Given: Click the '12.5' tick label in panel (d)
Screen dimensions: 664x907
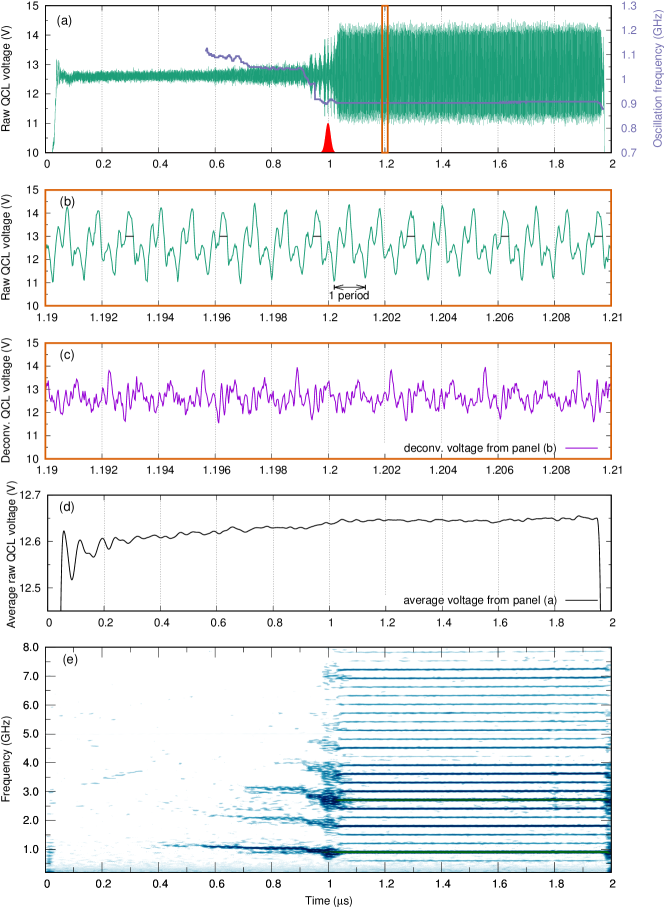Looking at the screenshot, I should pyautogui.click(x=31, y=588).
